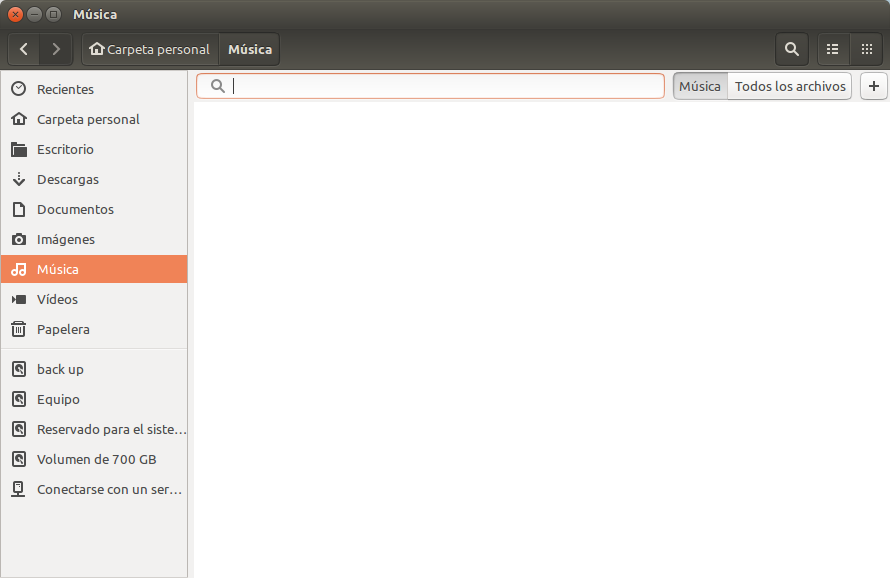Click the Vídeos sidebar icon
Viewport: 890px width, 578px height.
point(18,299)
